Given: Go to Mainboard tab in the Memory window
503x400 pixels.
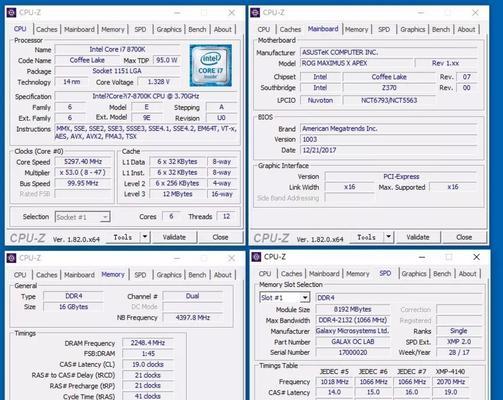Looking at the screenshot, I should coord(79,275).
